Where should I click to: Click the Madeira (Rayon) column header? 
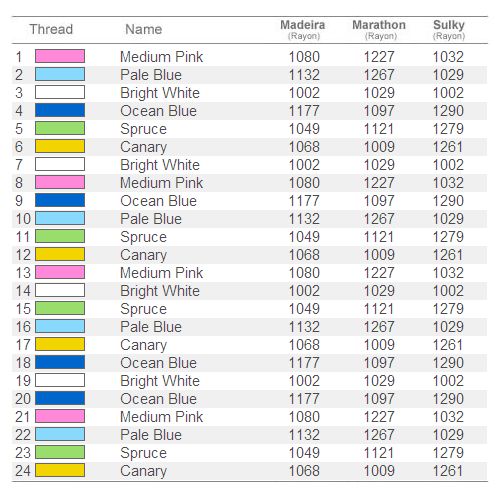coord(303,30)
